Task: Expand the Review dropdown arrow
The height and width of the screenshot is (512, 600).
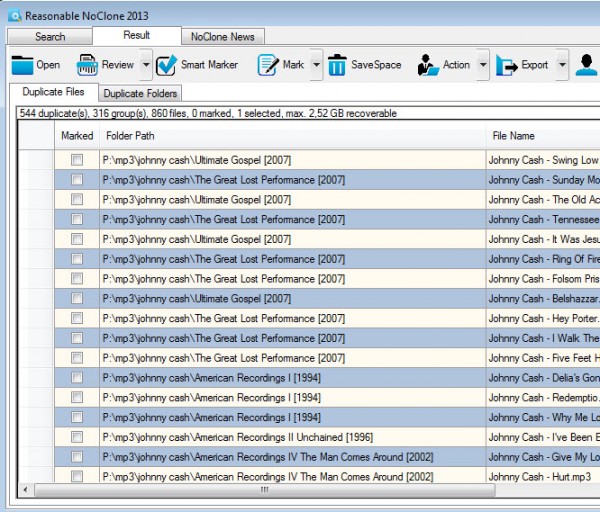Action: pos(146,65)
